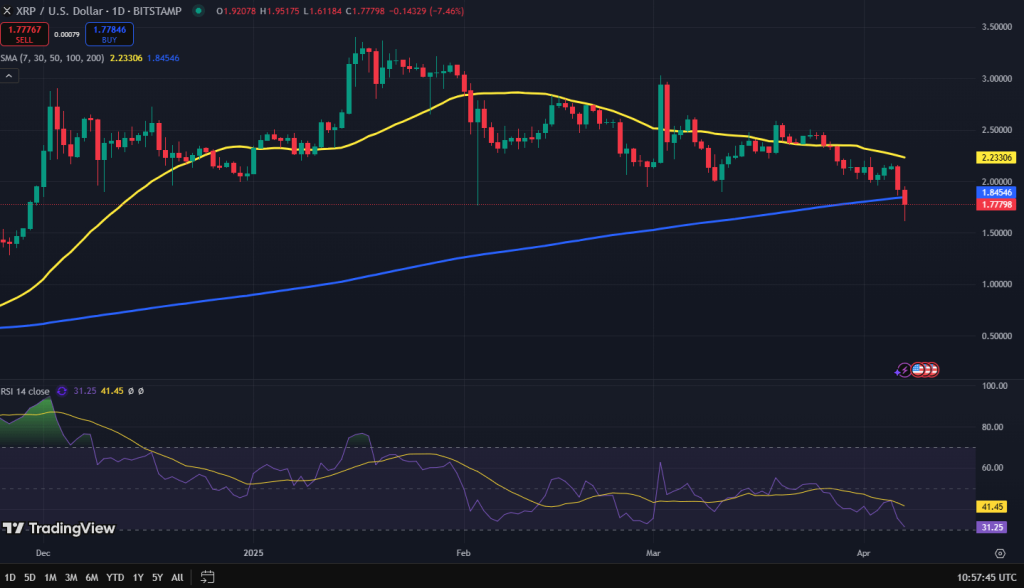The image size is (1024, 588).
Task: Click the US flag economic event icon
Action: (x=918, y=370)
